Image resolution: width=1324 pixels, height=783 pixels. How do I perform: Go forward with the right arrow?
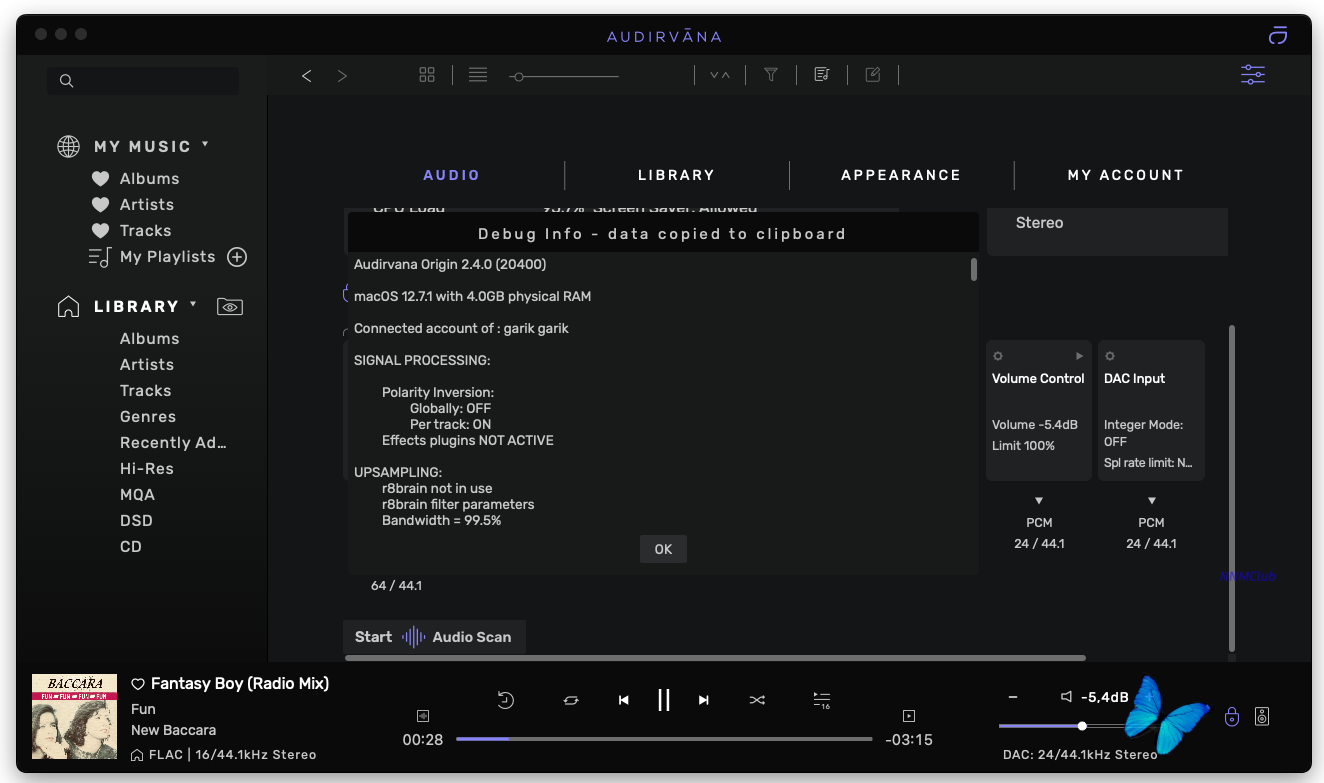point(342,76)
